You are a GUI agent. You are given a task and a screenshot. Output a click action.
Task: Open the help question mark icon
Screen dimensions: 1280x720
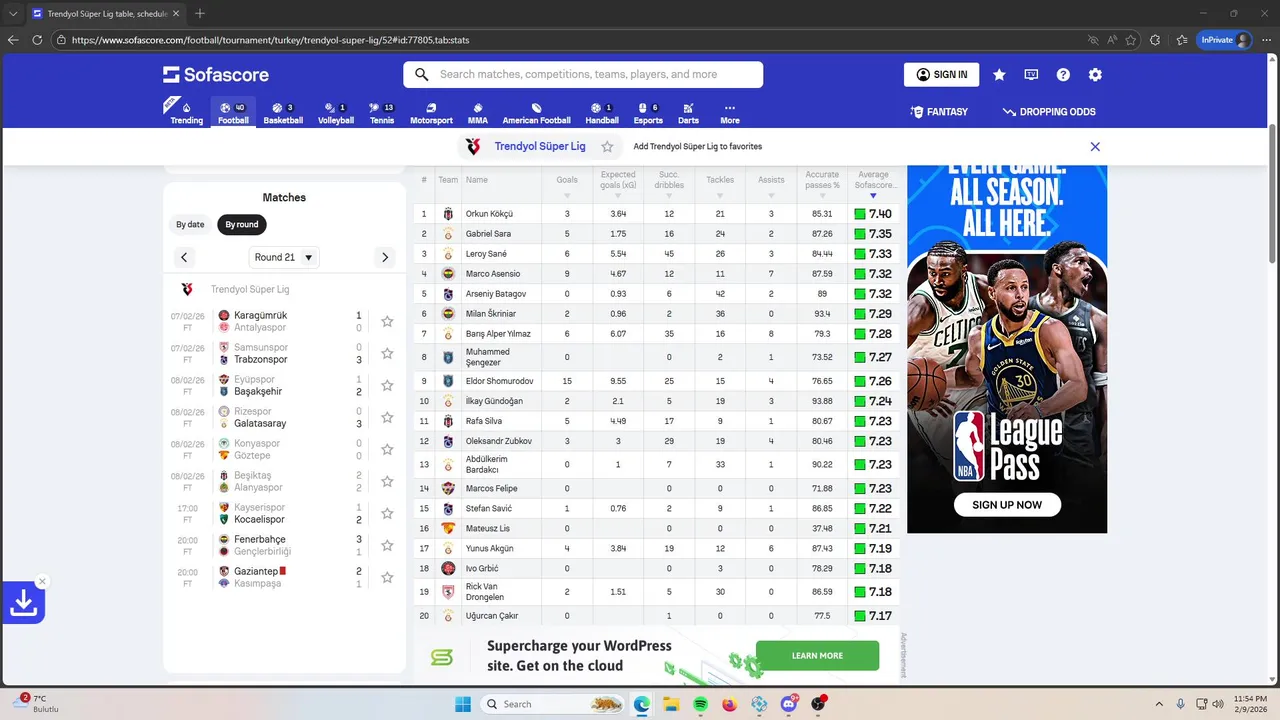(x=1063, y=75)
